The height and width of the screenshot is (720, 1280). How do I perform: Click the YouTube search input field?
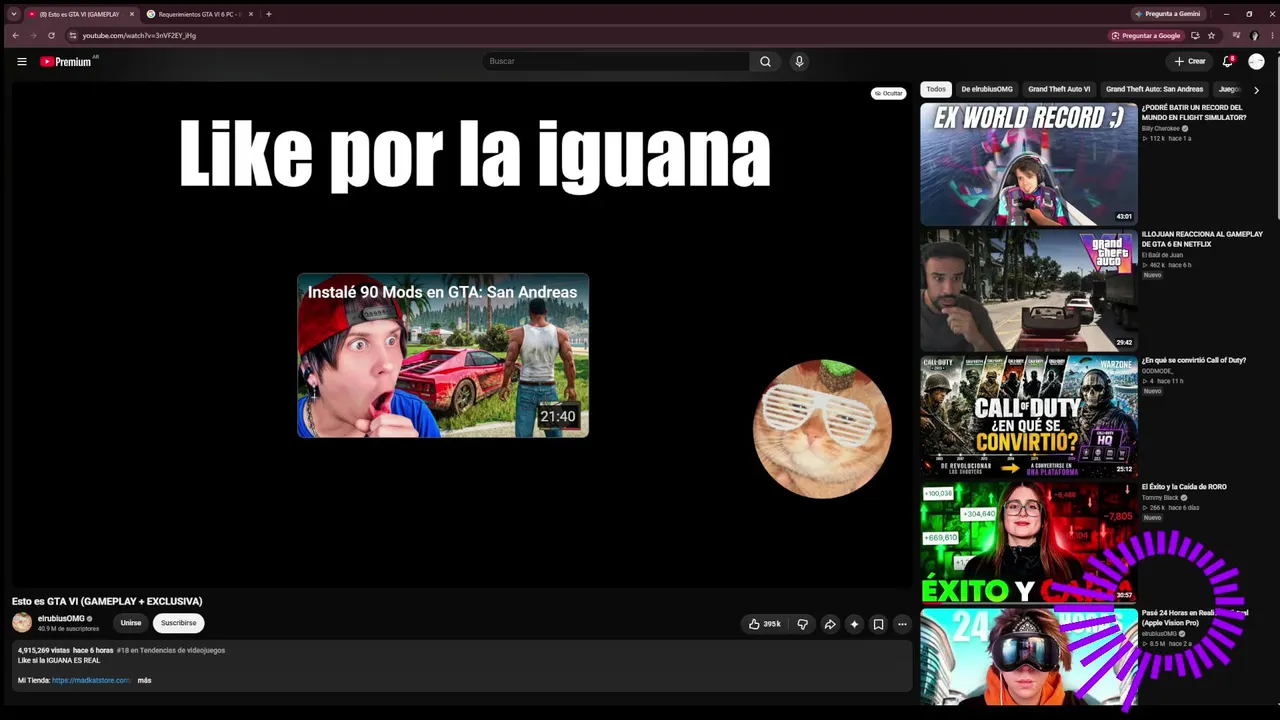[617, 61]
